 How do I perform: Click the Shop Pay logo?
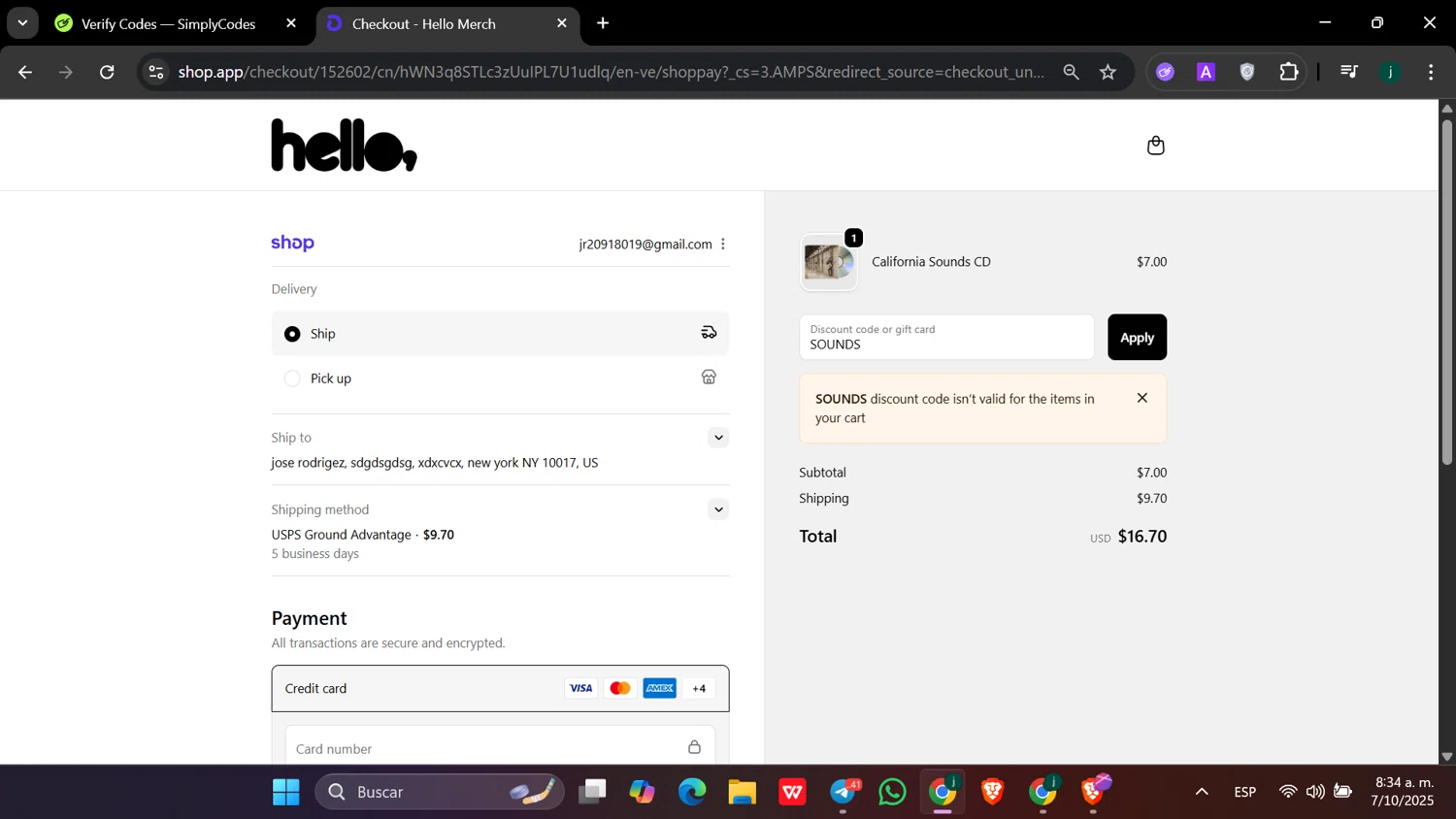point(292,243)
